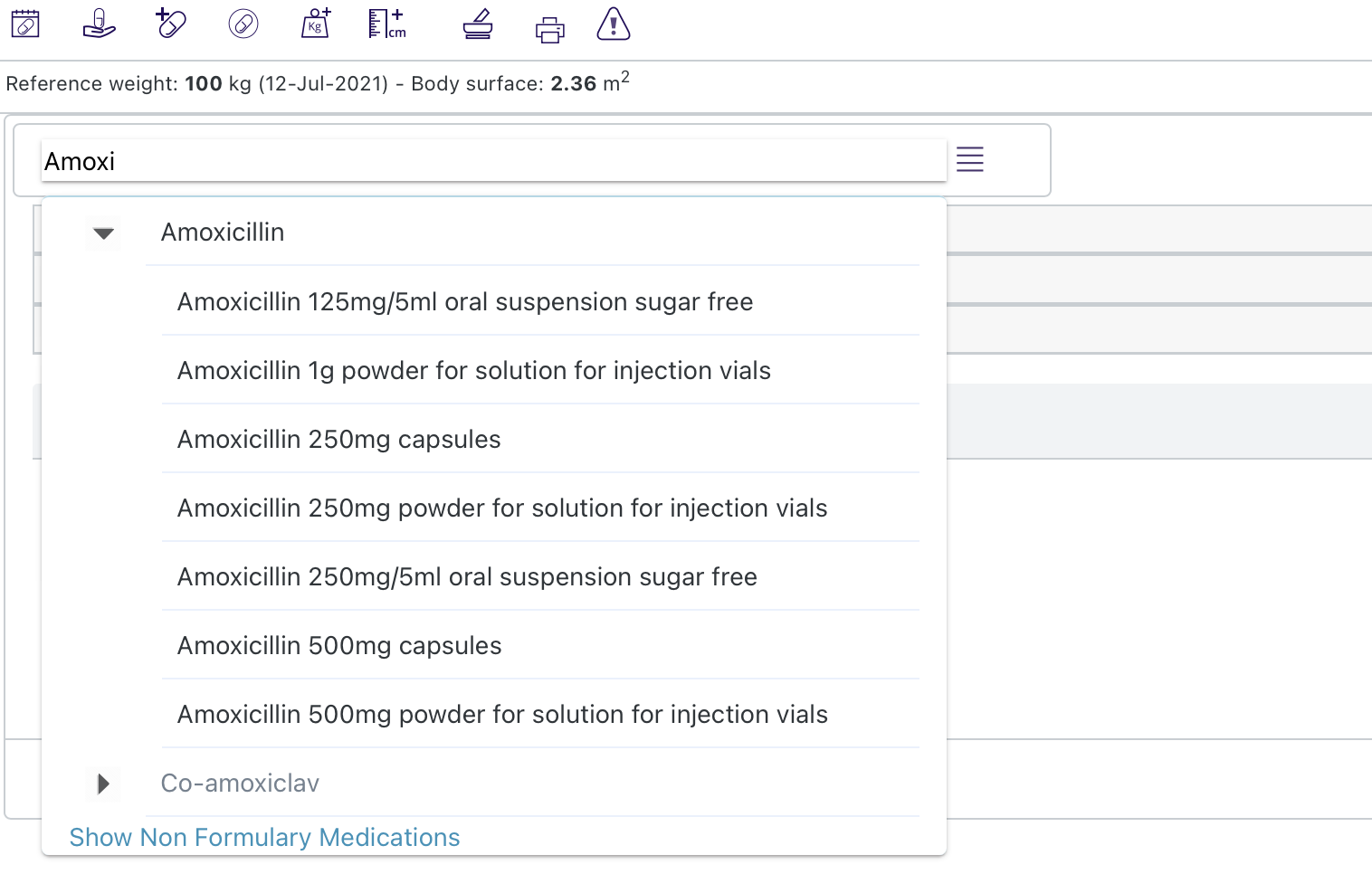Collapse the Amoxicillin group arrow

coord(104,233)
